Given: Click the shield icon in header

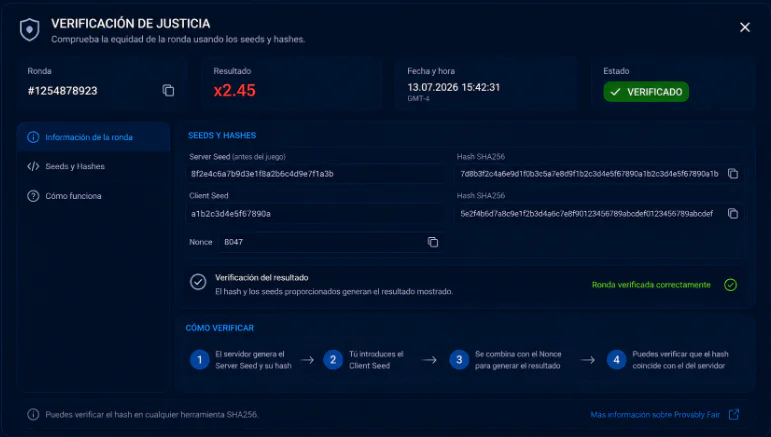Looking at the screenshot, I should (30, 29).
